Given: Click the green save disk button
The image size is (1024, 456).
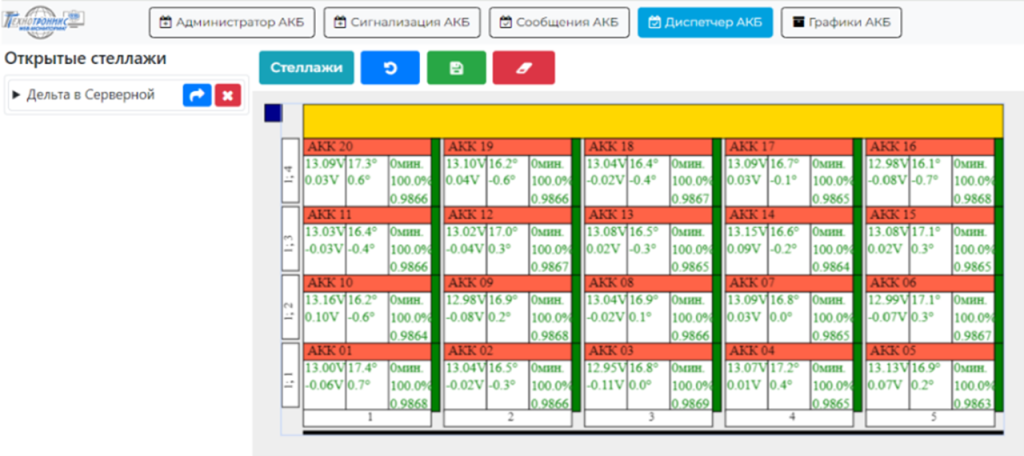Looking at the screenshot, I should click(x=456, y=68).
